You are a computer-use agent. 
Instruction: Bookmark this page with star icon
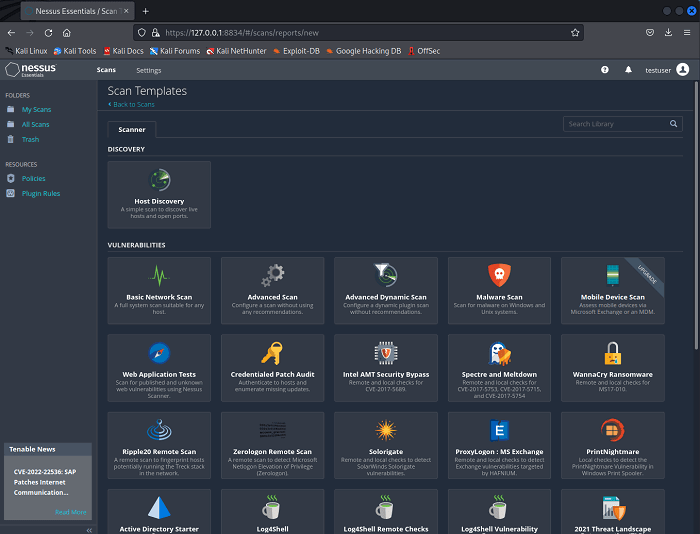tap(575, 32)
